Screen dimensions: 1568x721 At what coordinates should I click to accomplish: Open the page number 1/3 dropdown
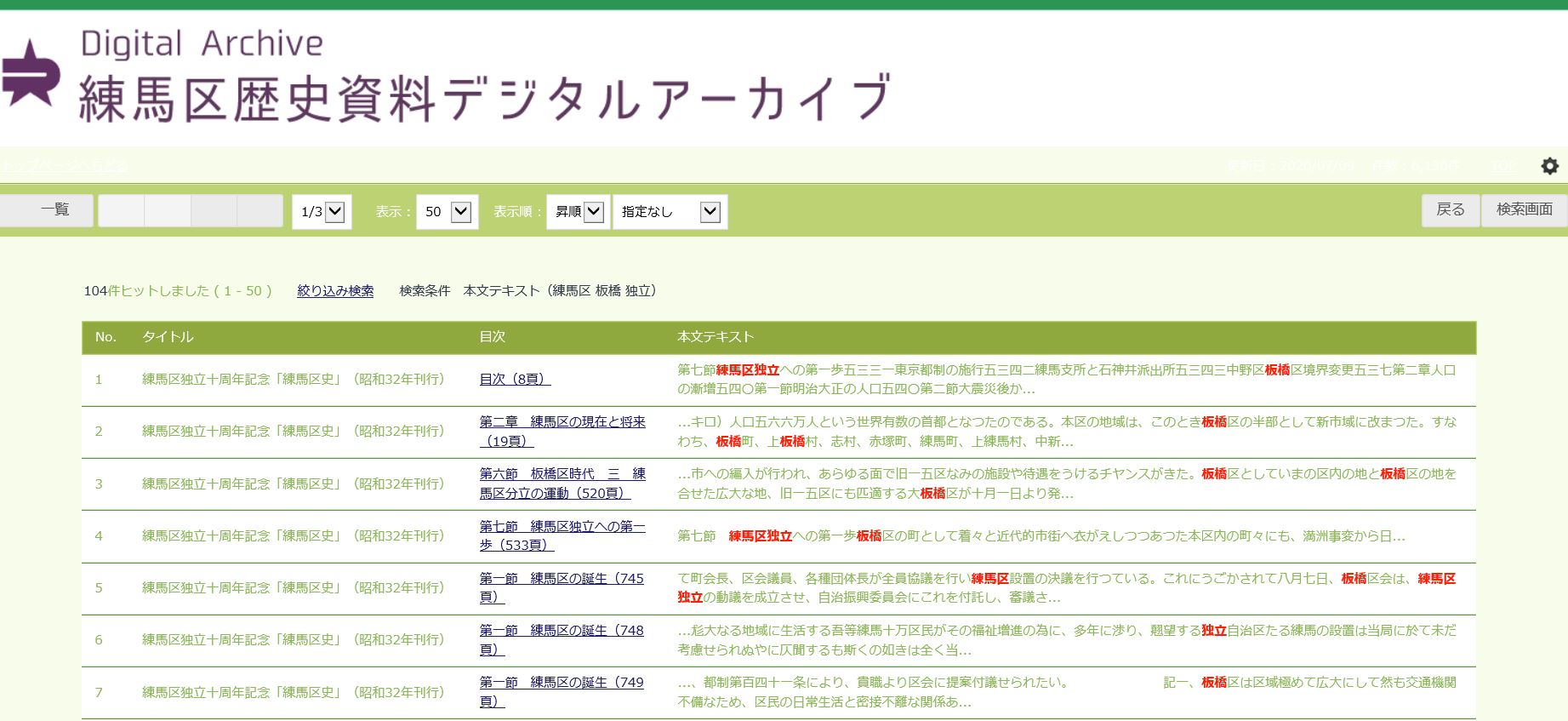tap(322, 212)
